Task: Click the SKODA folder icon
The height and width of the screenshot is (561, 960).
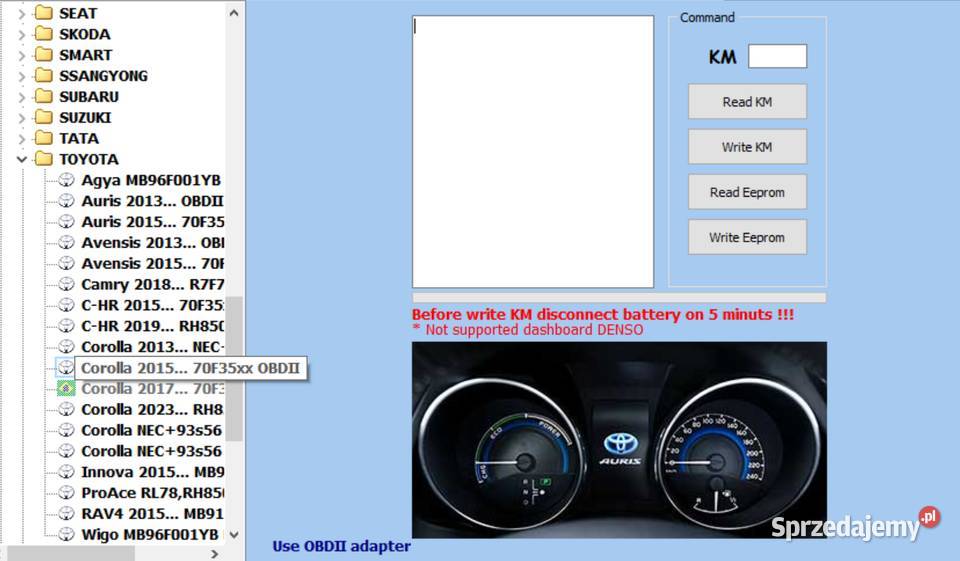Action: point(43,34)
